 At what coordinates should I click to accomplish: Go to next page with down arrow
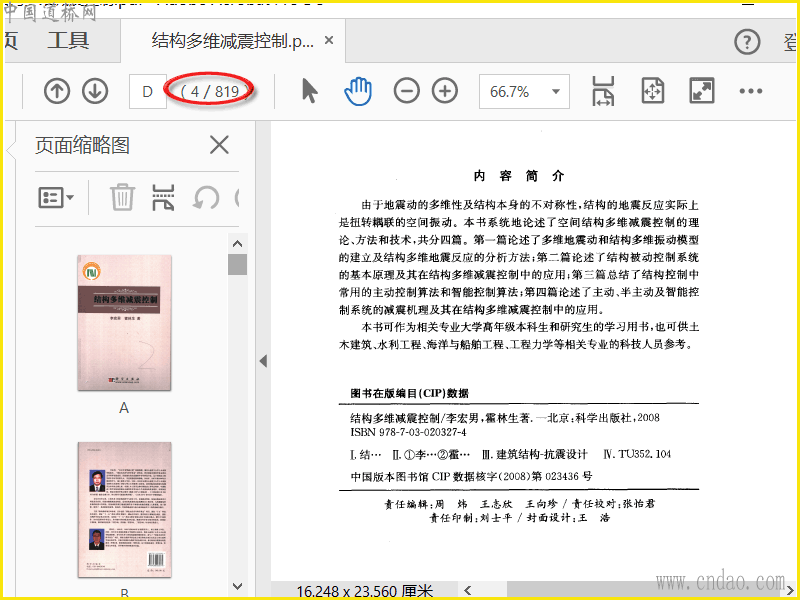click(x=95, y=91)
